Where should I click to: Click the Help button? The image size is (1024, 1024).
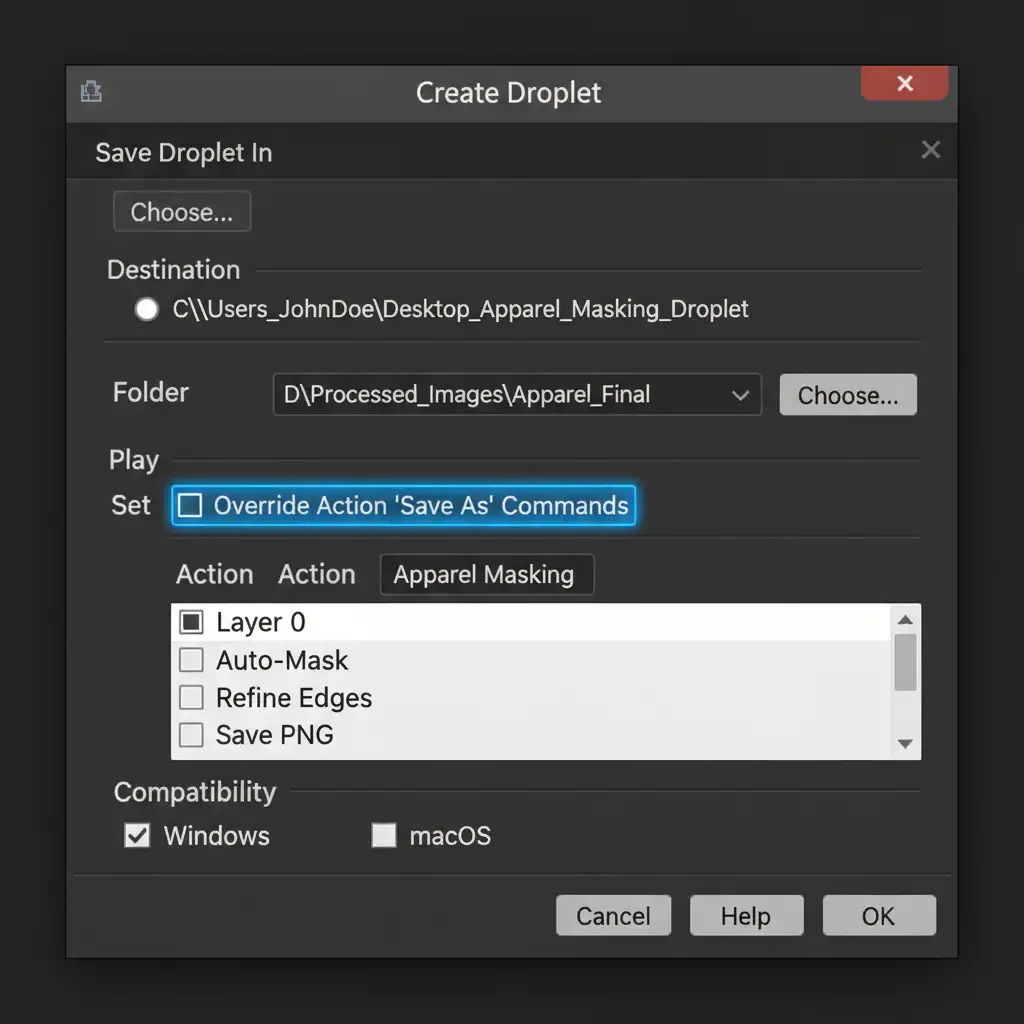coord(745,916)
